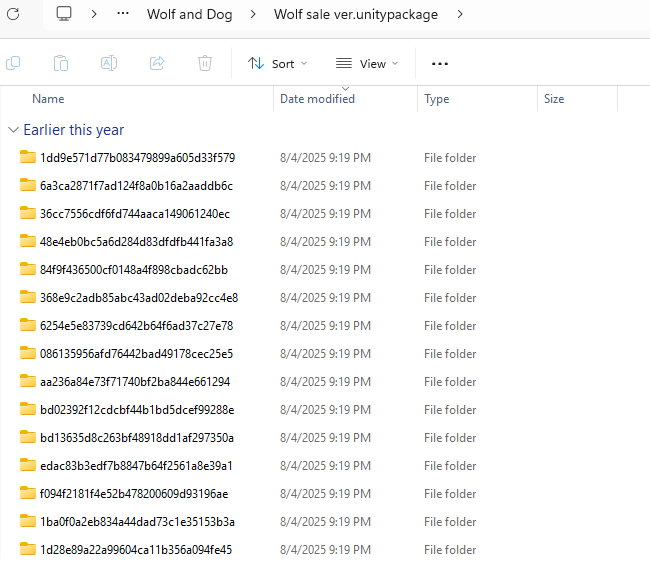Click the Delete trash icon
The width and height of the screenshot is (650, 565).
[205, 63]
